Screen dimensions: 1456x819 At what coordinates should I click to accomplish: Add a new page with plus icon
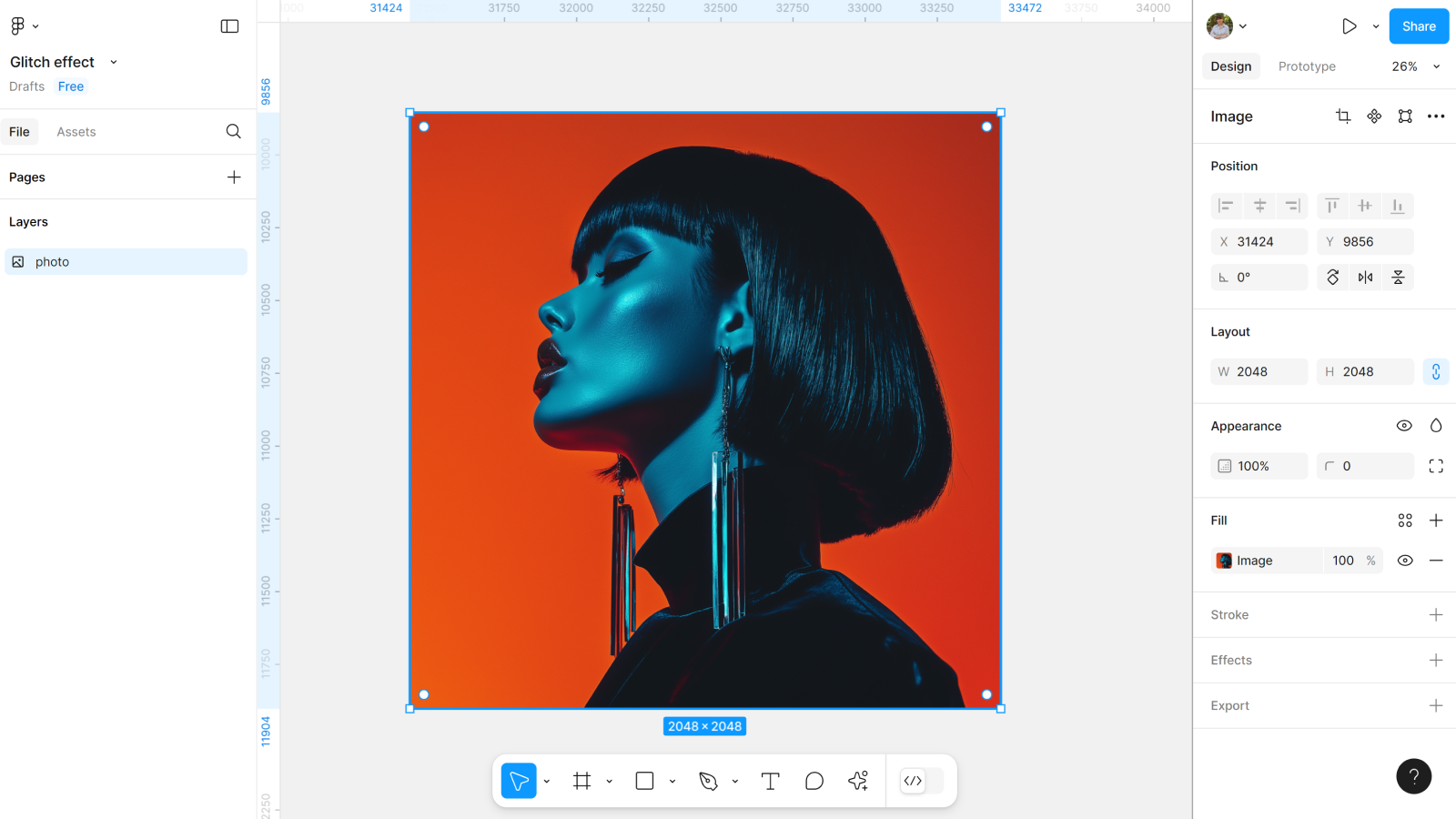[x=234, y=177]
